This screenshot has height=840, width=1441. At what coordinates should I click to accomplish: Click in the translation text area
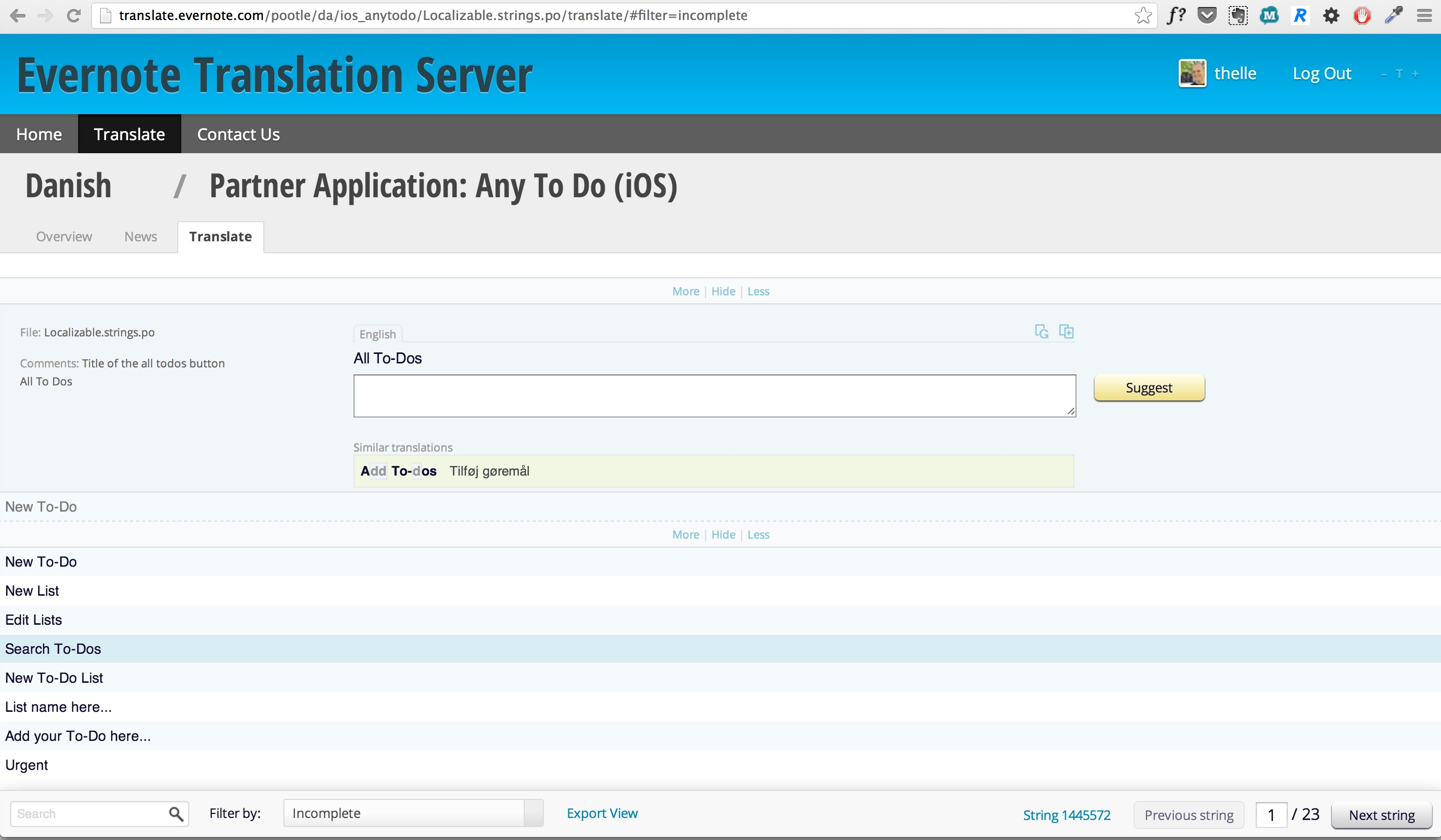point(714,395)
